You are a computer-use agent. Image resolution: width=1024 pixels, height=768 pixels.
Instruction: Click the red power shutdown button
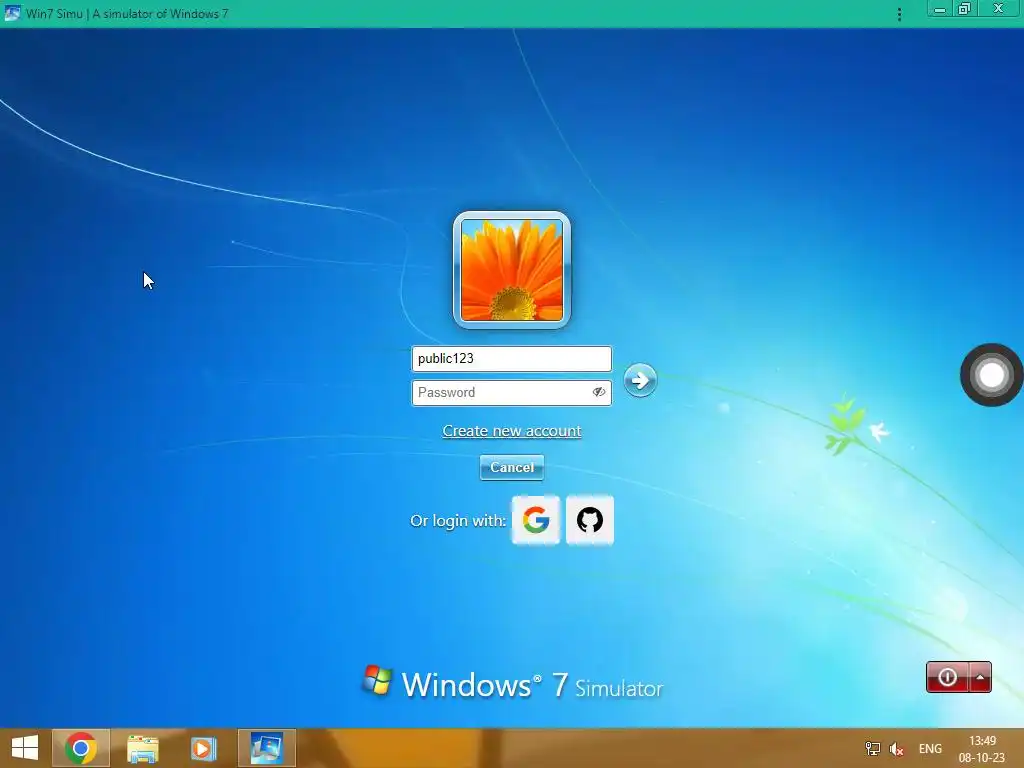947,677
